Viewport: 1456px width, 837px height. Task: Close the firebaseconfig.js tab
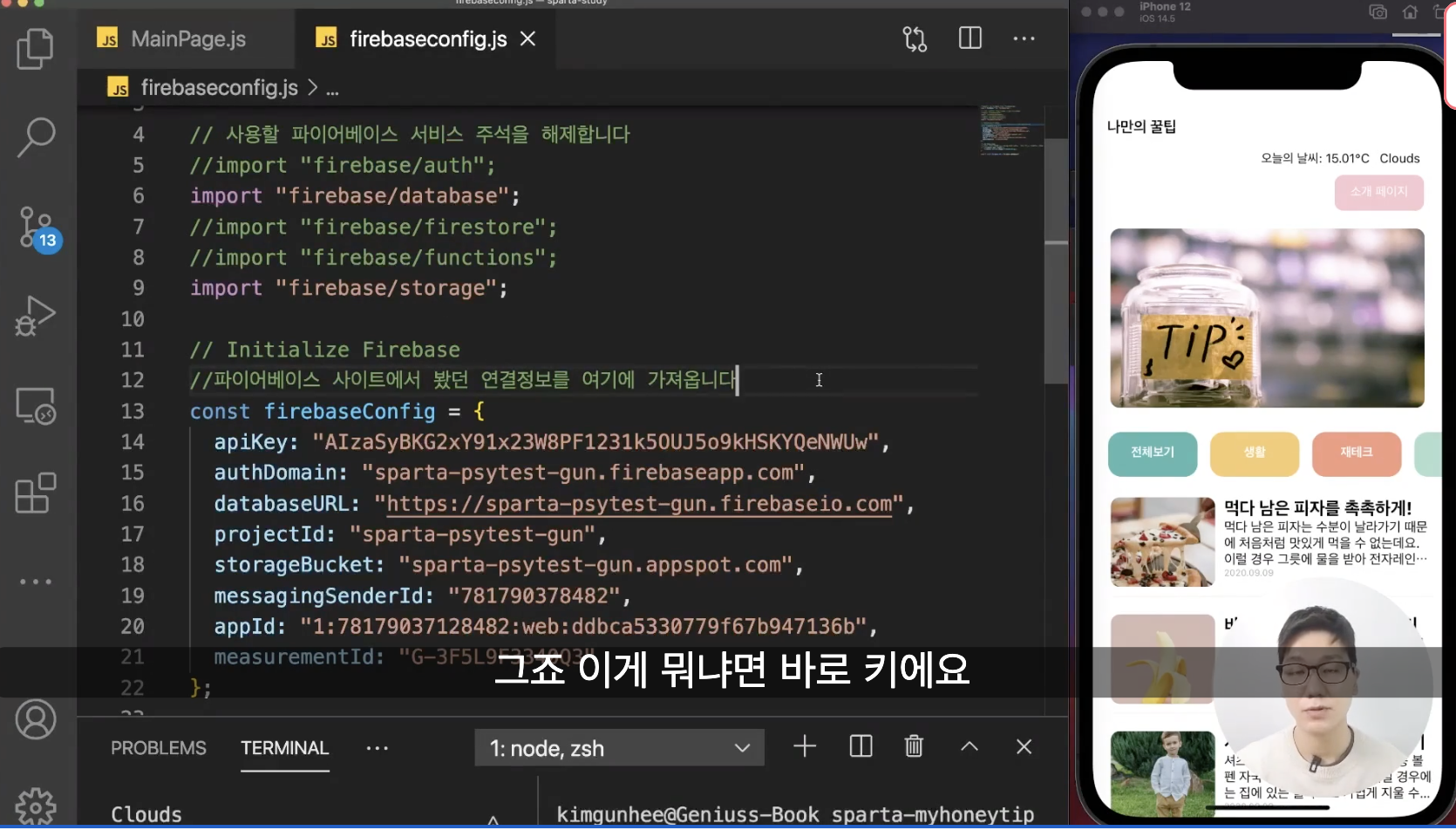coord(527,38)
